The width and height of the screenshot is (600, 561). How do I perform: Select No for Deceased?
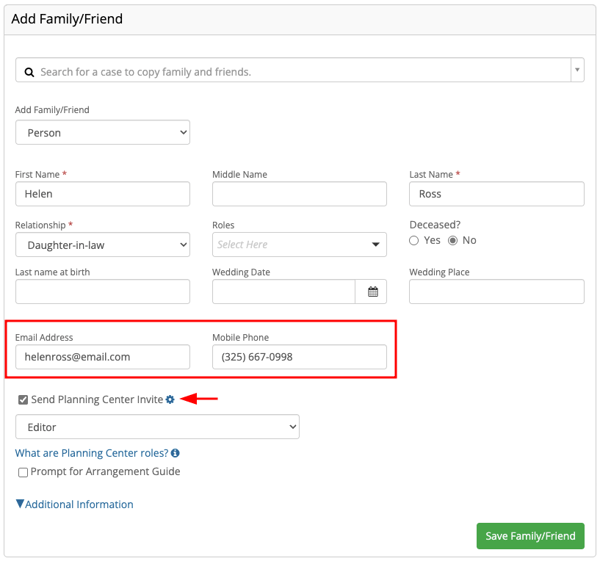pos(453,241)
